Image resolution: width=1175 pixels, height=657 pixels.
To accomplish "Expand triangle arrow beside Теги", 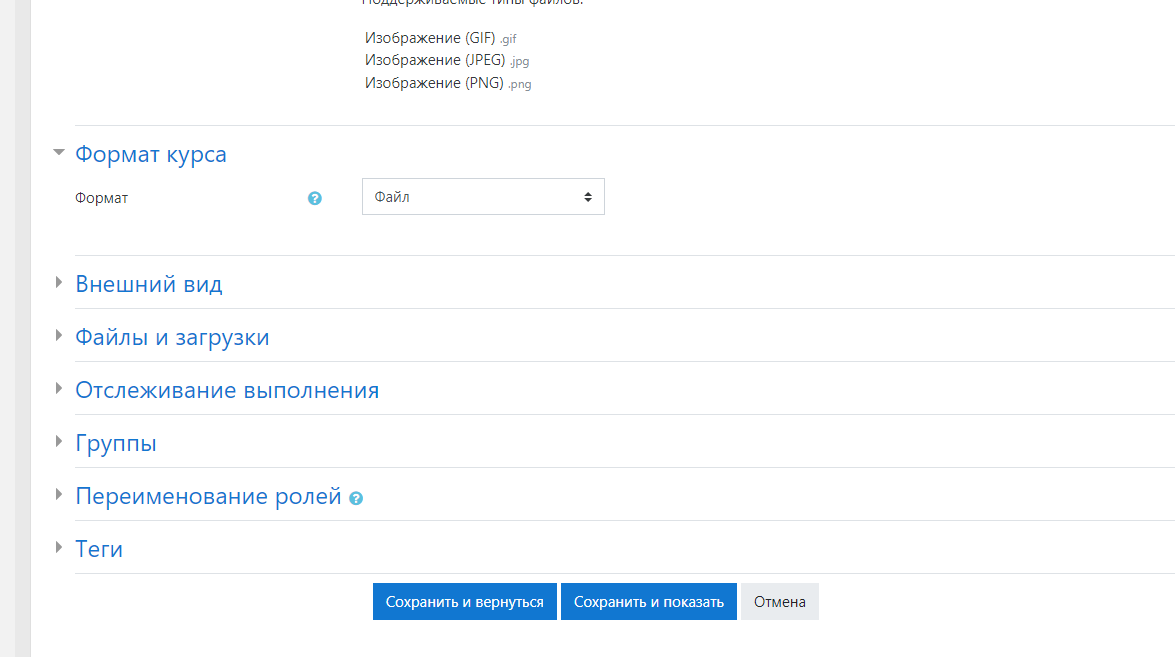I will (59, 548).
